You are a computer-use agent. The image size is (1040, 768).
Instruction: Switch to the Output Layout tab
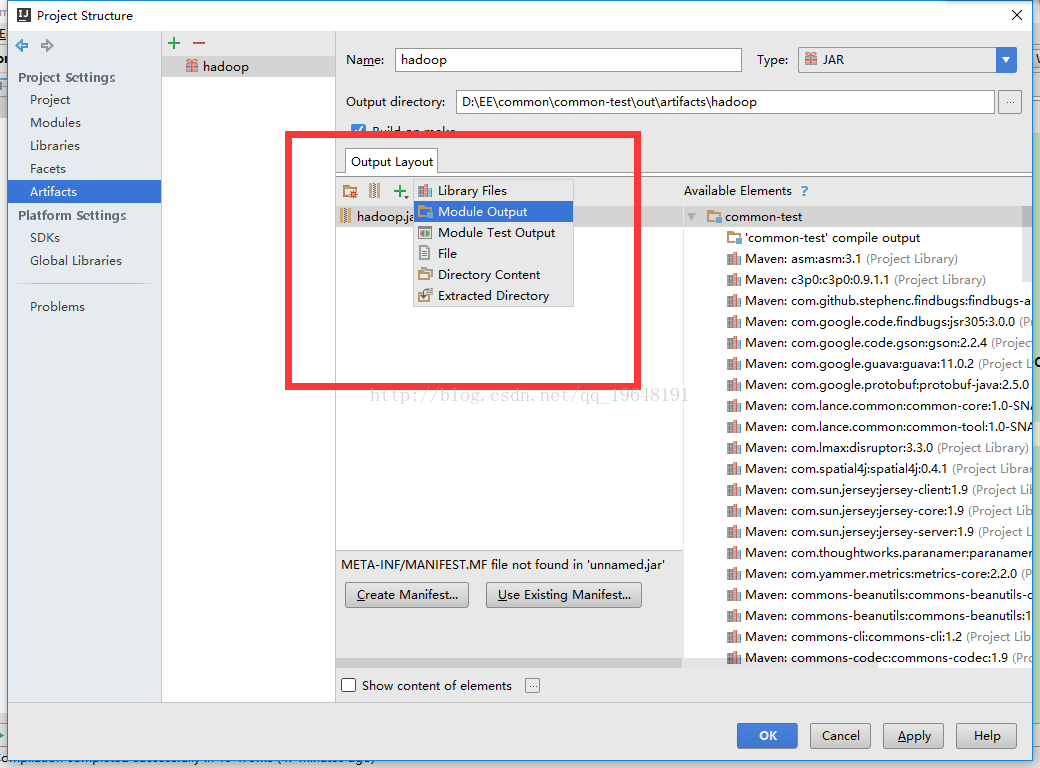[x=391, y=162]
